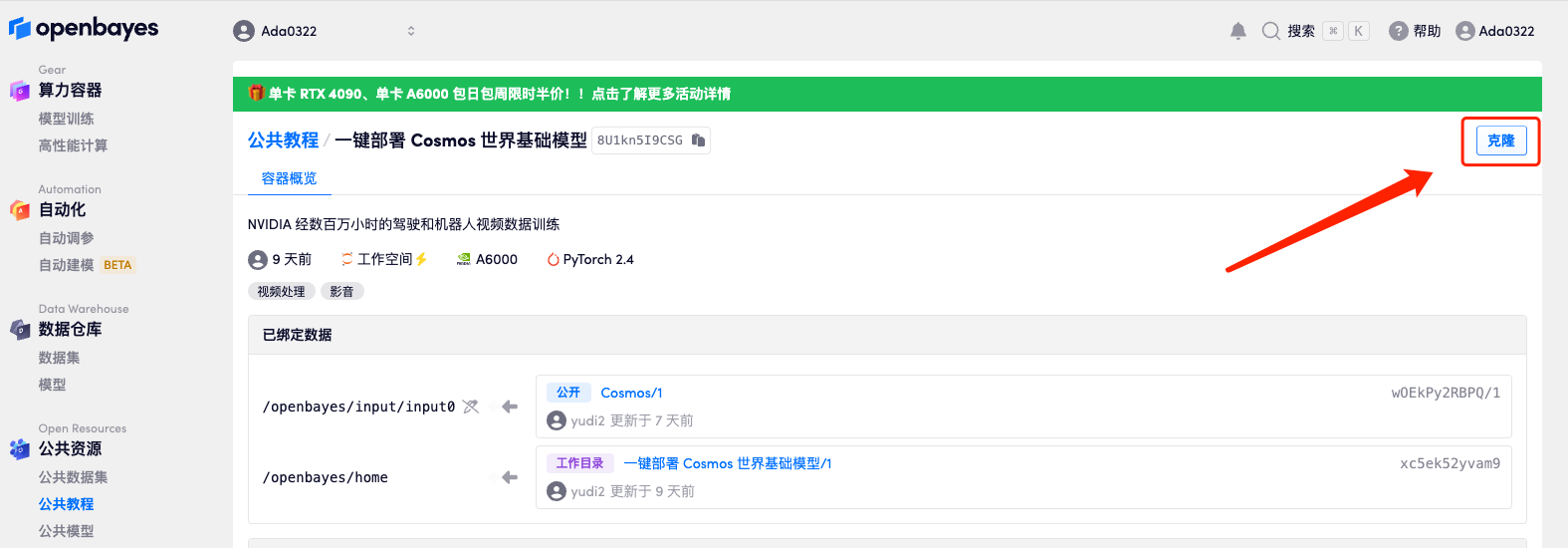Click the notification bell icon
This screenshot has width=1568, height=548.
pyautogui.click(x=1237, y=31)
